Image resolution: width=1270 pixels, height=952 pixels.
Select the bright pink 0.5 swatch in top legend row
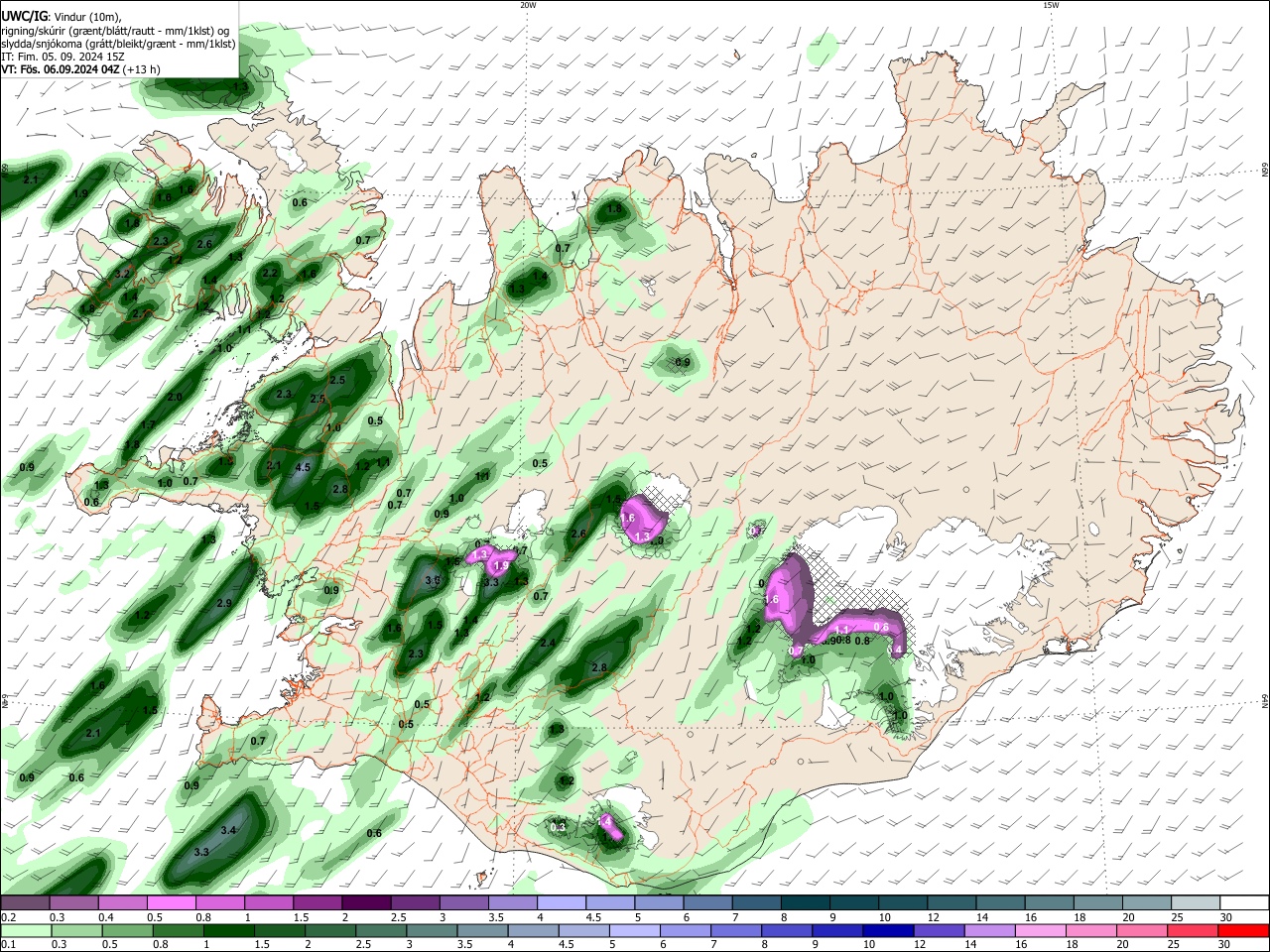(x=171, y=902)
